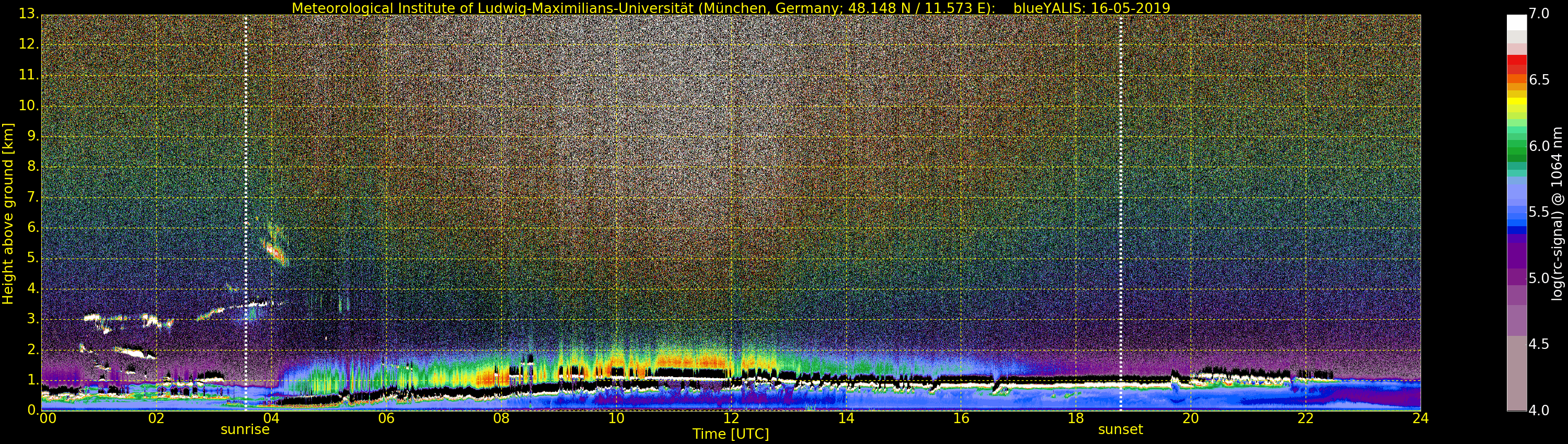
Task: Click the time axis tick '16'
Action: tap(961, 418)
